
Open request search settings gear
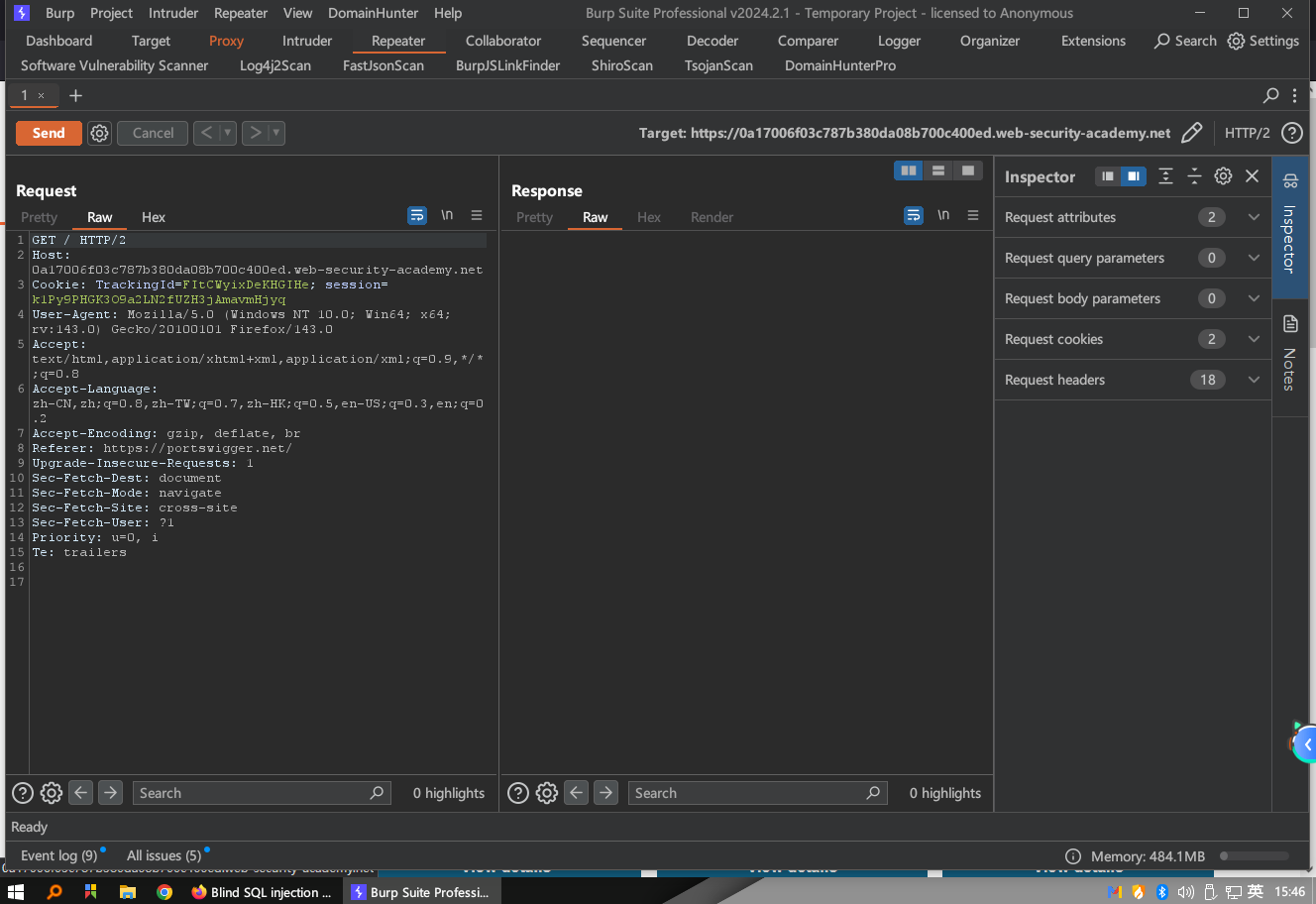[52, 793]
